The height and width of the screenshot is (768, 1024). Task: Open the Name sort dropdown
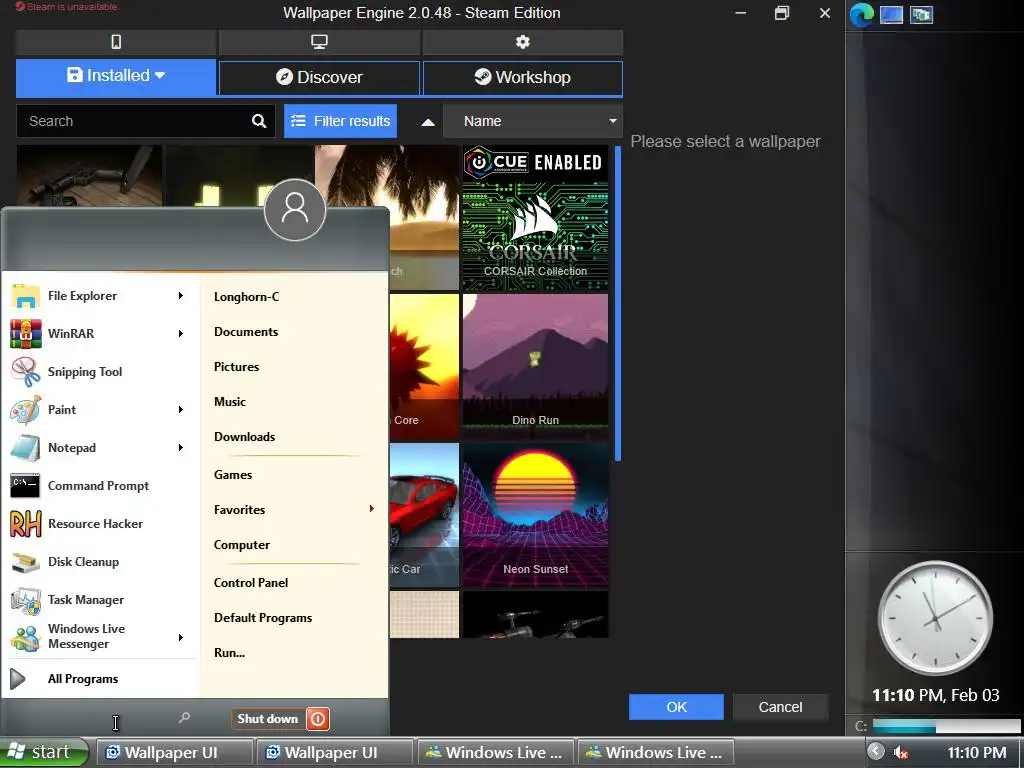point(533,121)
